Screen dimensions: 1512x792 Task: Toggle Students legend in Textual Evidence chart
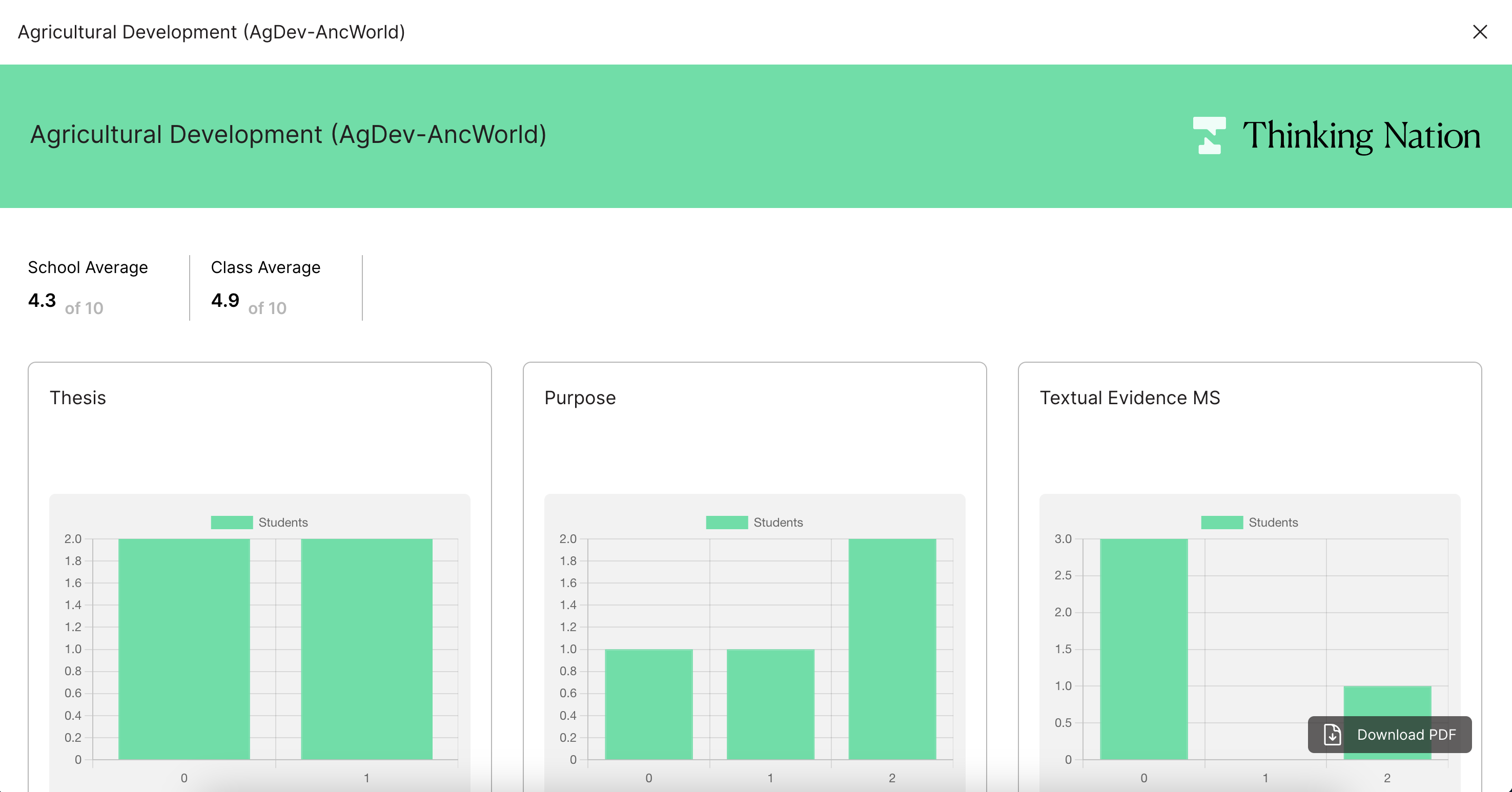(x=1273, y=522)
